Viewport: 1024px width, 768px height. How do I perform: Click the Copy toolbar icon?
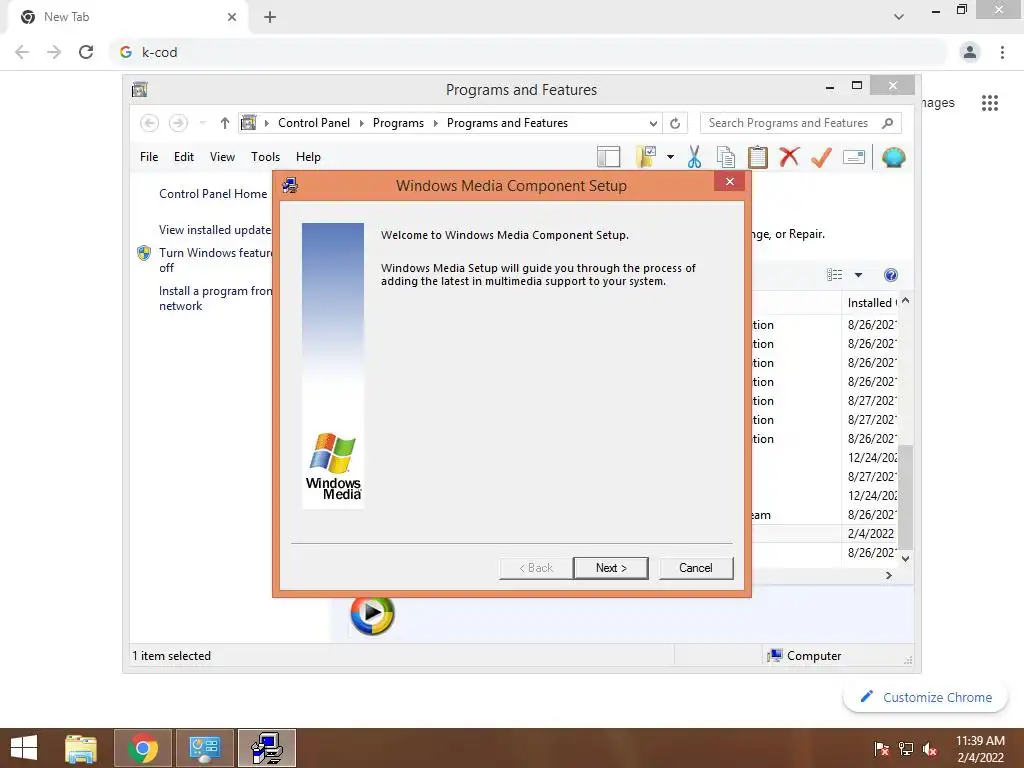pos(726,157)
